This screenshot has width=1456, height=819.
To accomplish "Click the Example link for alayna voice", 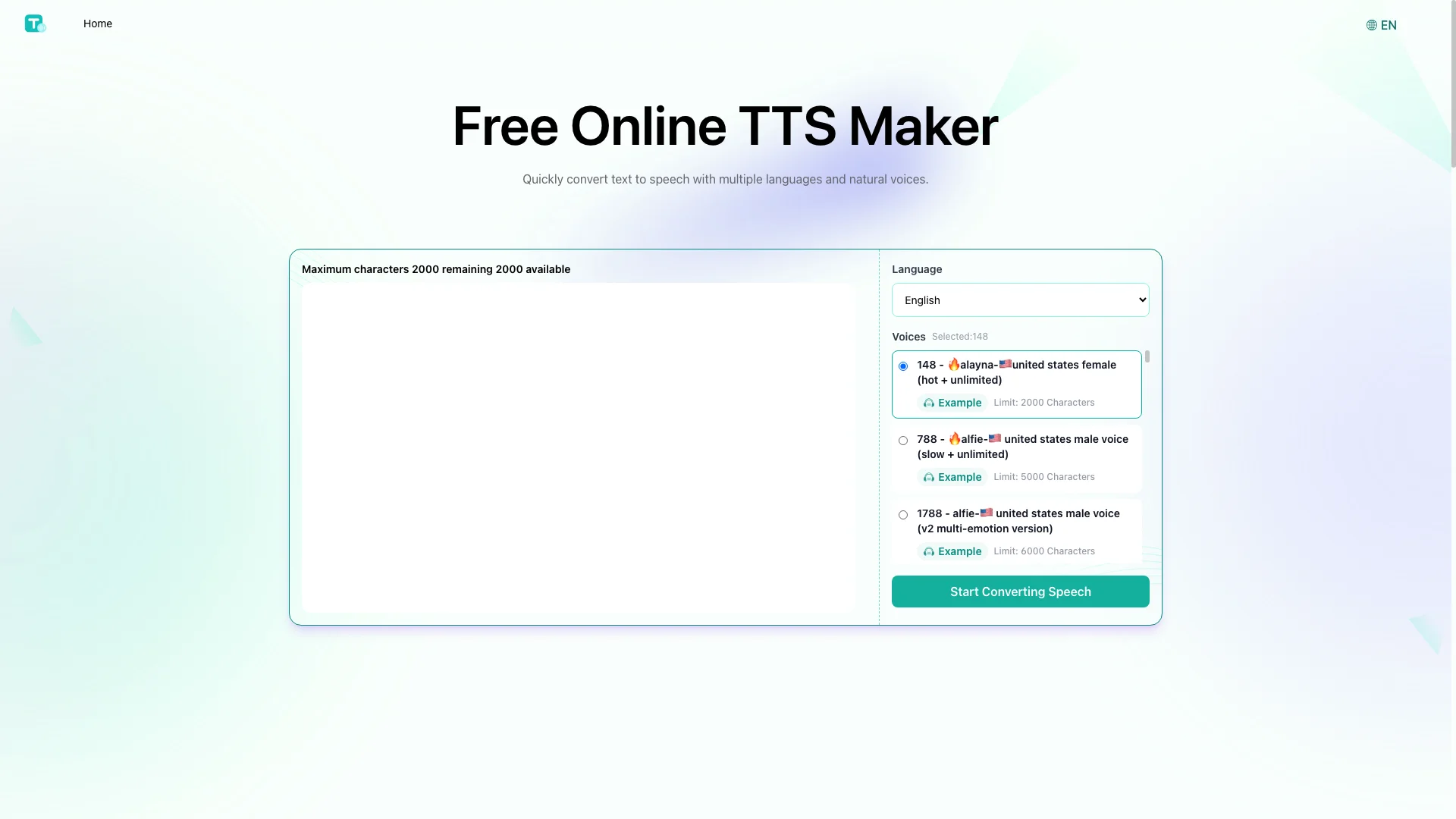I will click(952, 402).
